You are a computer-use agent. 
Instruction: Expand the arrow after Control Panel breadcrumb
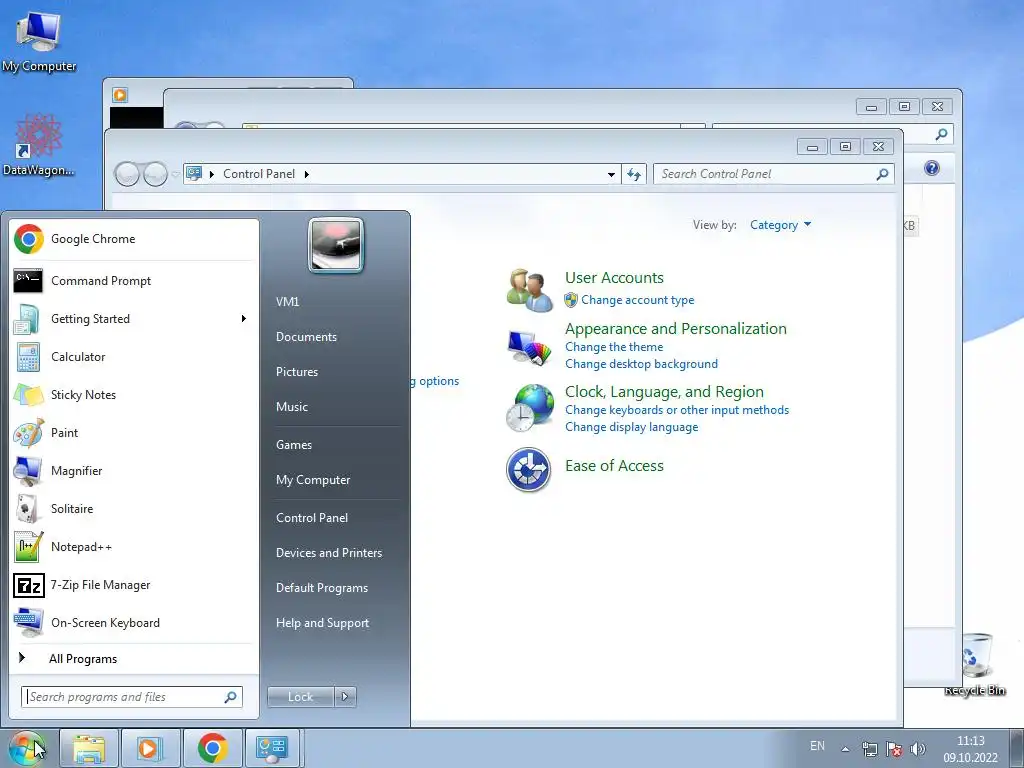click(306, 174)
